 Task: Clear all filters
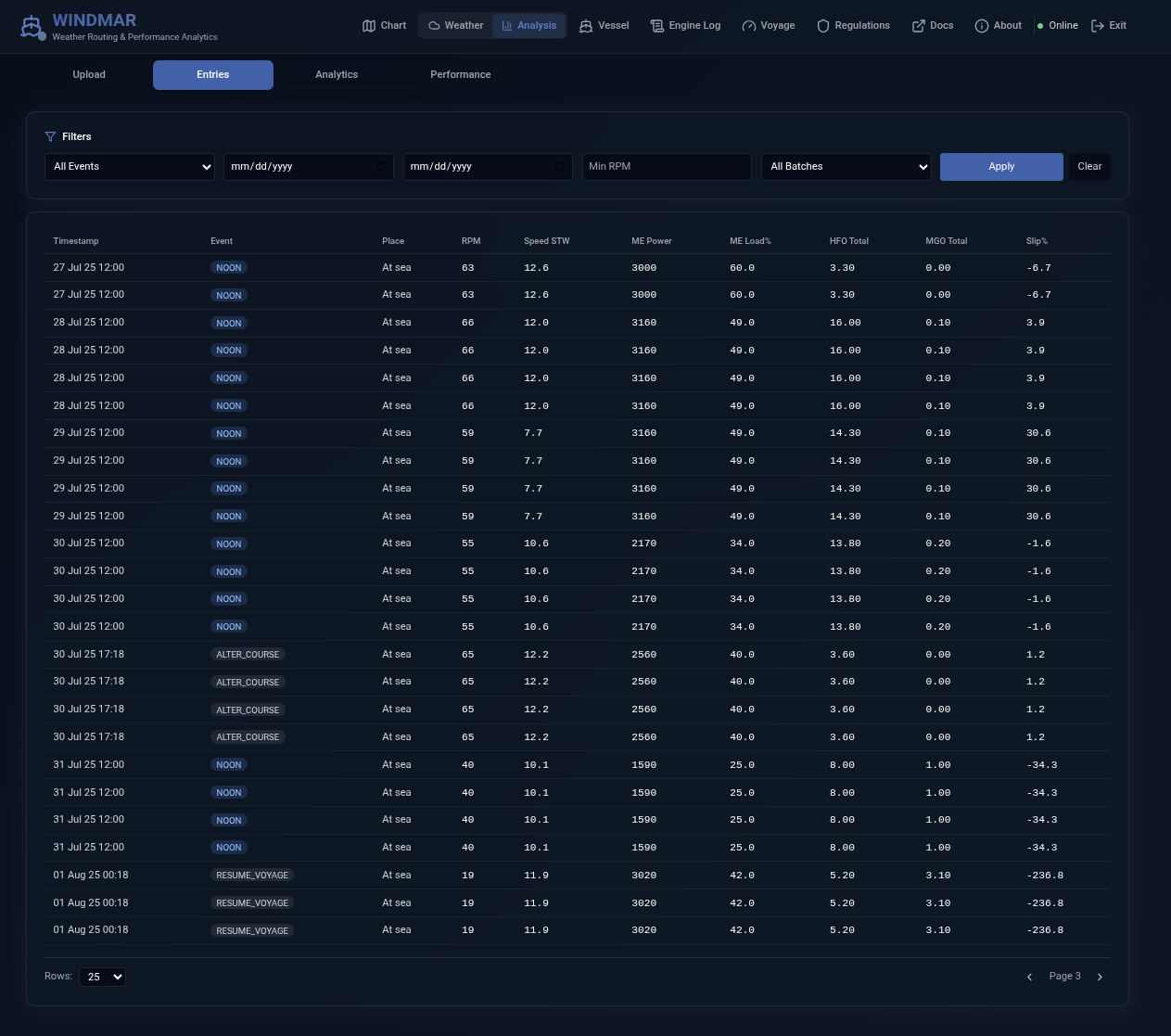click(x=1089, y=167)
